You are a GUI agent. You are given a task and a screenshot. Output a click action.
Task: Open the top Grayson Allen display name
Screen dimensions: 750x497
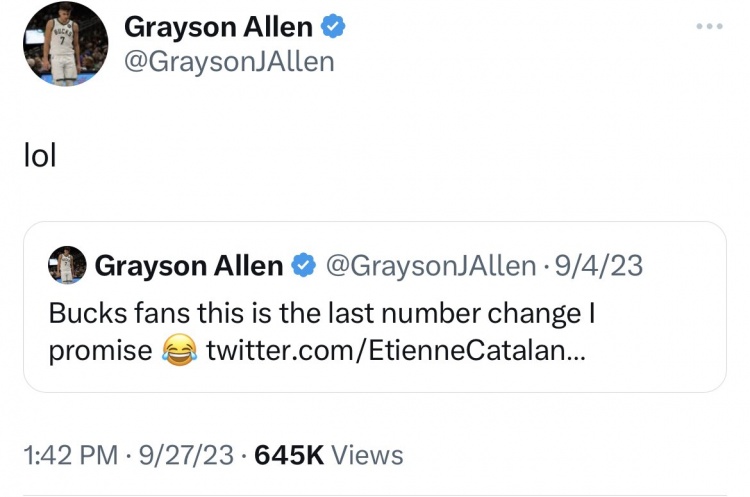(x=218, y=27)
